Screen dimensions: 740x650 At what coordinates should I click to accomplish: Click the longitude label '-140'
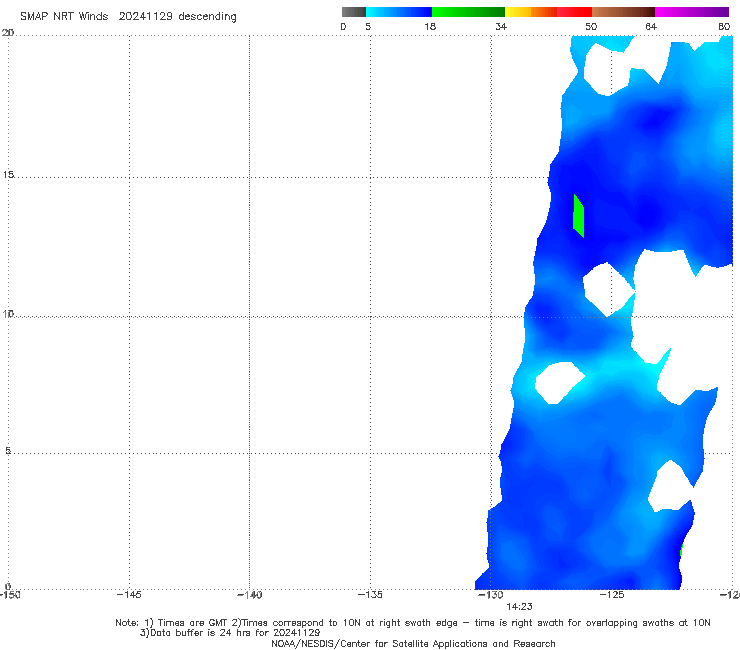point(249,595)
